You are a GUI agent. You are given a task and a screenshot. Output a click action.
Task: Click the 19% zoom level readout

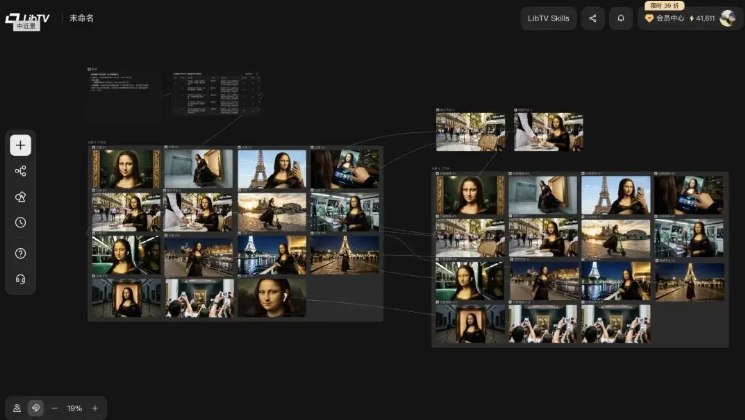75,408
